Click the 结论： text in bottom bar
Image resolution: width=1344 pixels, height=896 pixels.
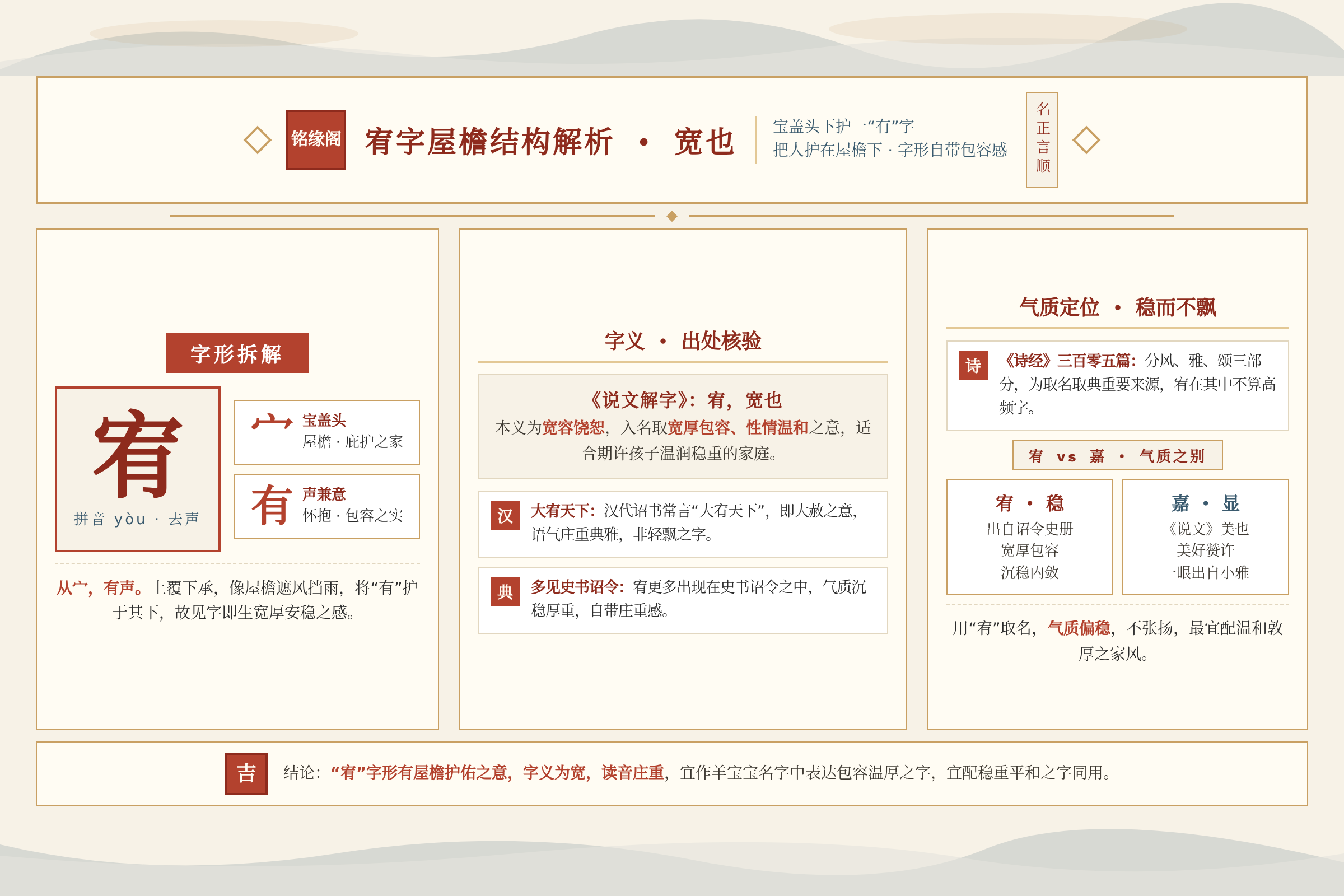click(x=302, y=773)
